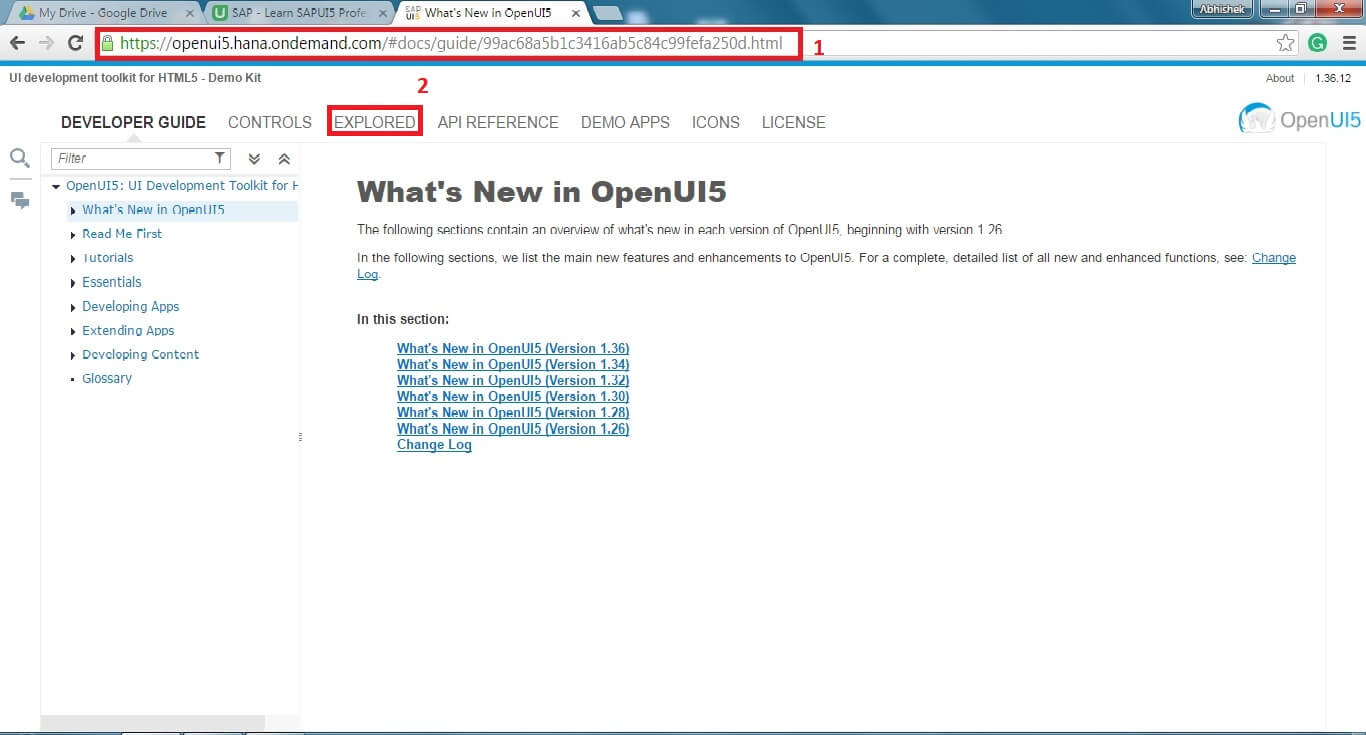Expand What's New in OpenUI5 node arrow
Viewport: 1366px width, 735px height.
pyautogui.click(x=73, y=211)
